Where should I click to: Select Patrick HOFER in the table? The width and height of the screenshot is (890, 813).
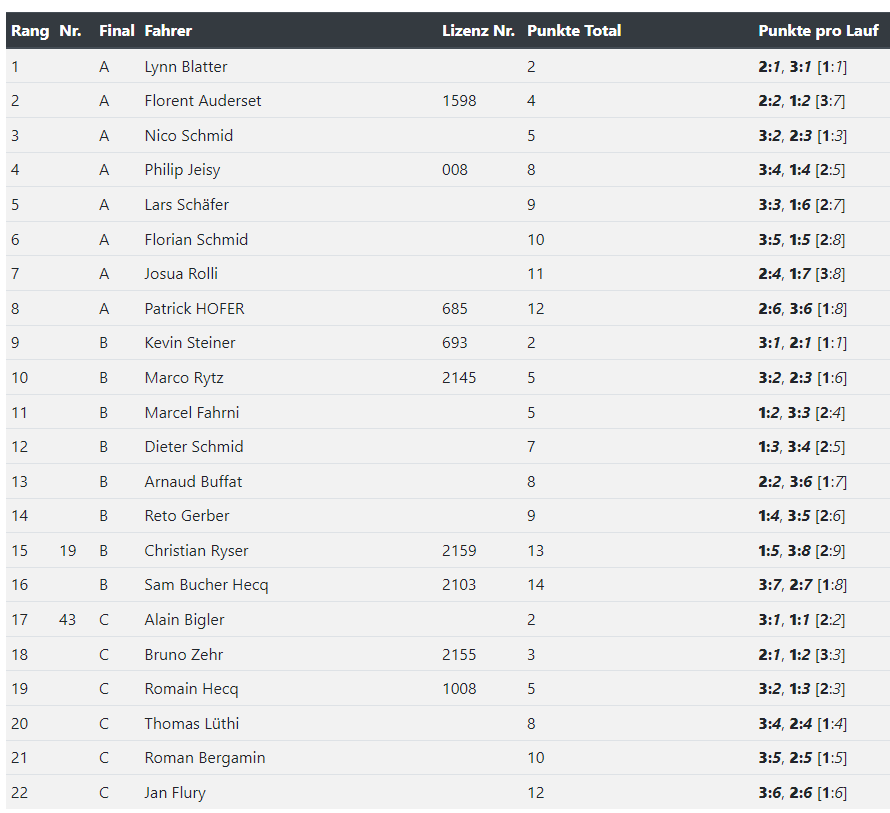coord(194,309)
